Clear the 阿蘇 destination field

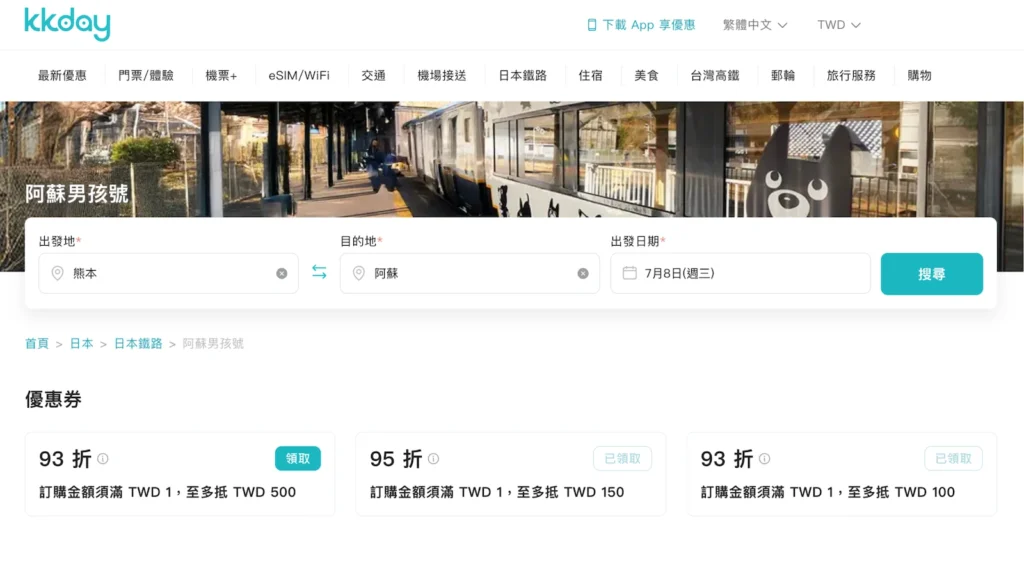[x=583, y=274]
